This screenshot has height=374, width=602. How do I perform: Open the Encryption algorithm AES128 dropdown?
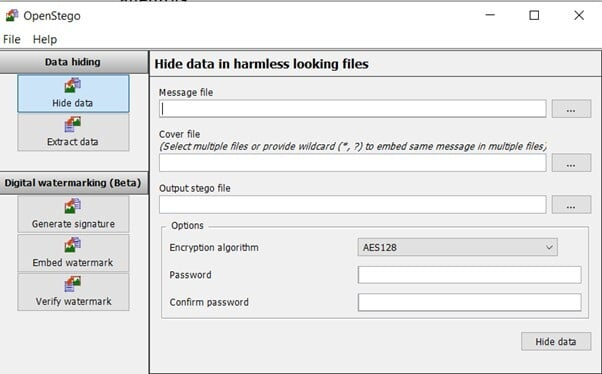pyautogui.click(x=458, y=247)
